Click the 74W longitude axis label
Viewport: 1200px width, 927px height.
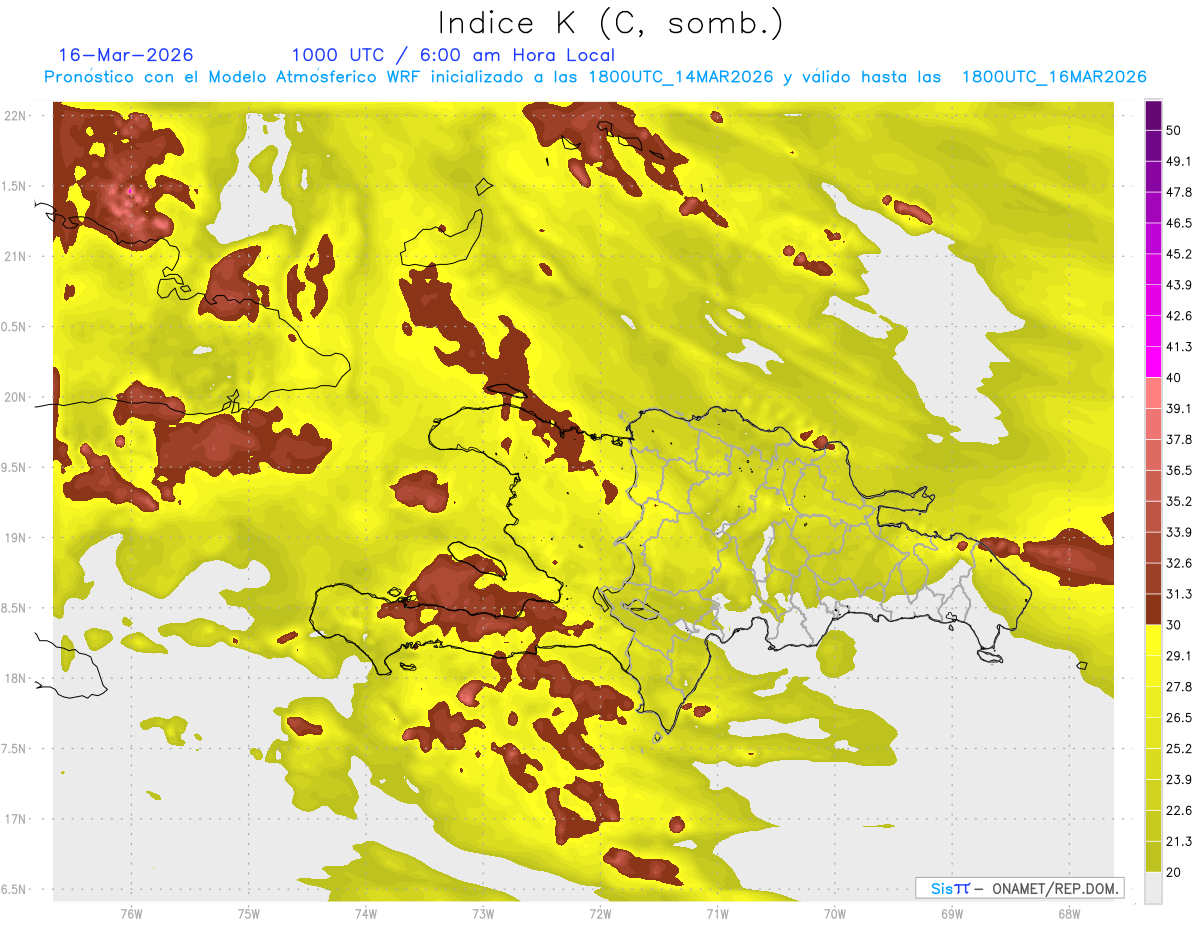(366, 913)
